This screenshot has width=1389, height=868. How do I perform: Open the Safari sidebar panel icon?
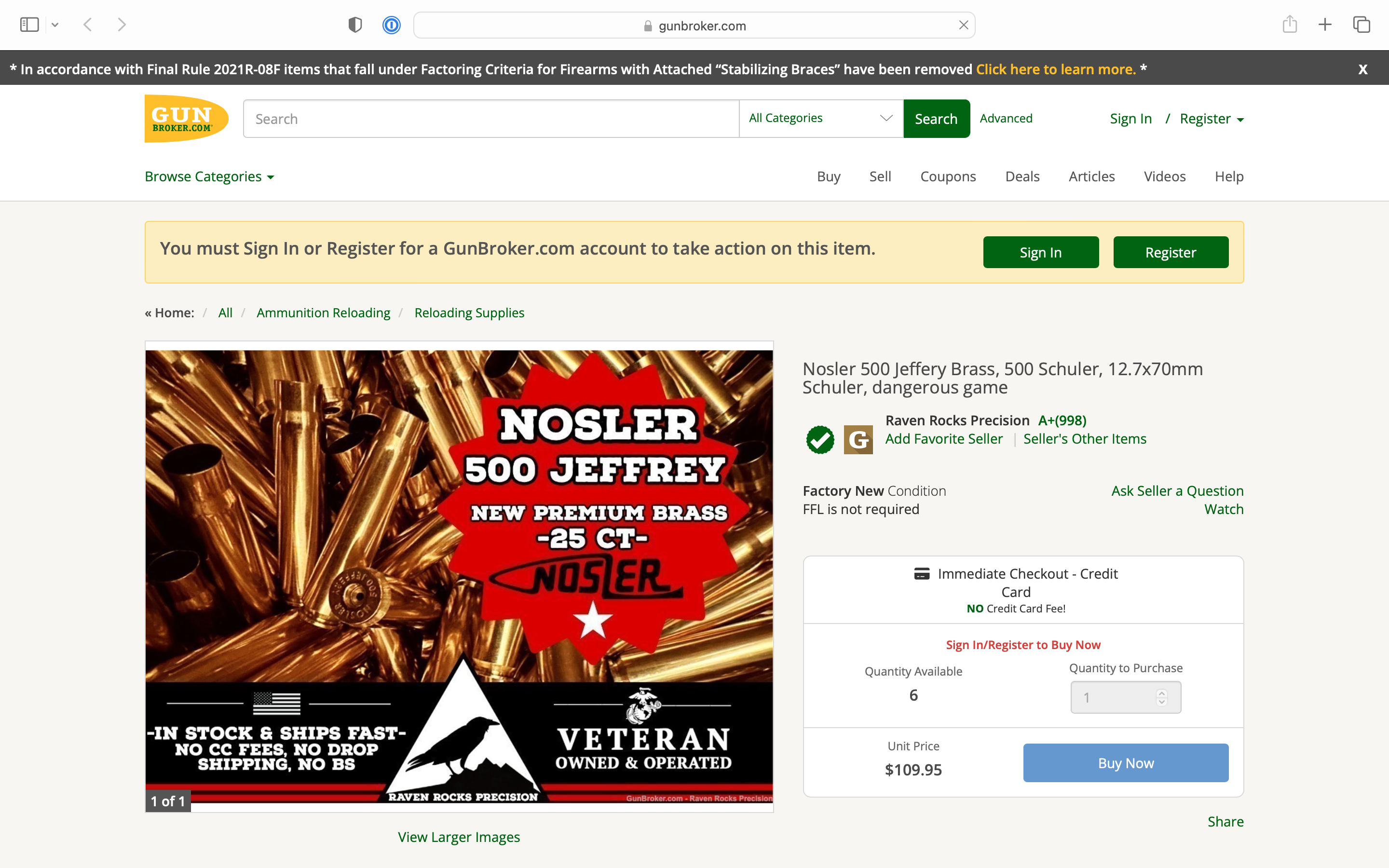[x=29, y=25]
